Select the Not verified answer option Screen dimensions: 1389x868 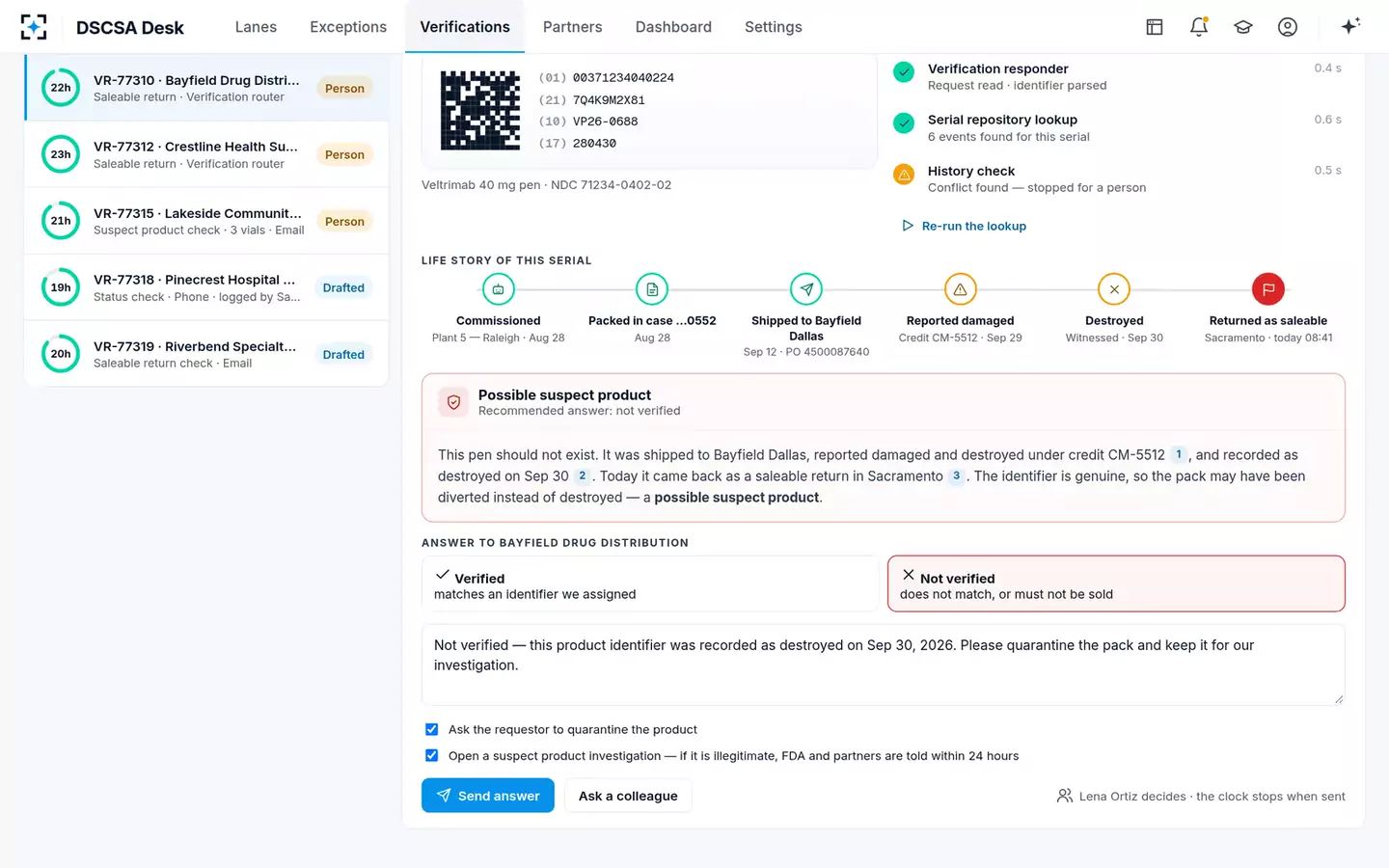point(1116,583)
